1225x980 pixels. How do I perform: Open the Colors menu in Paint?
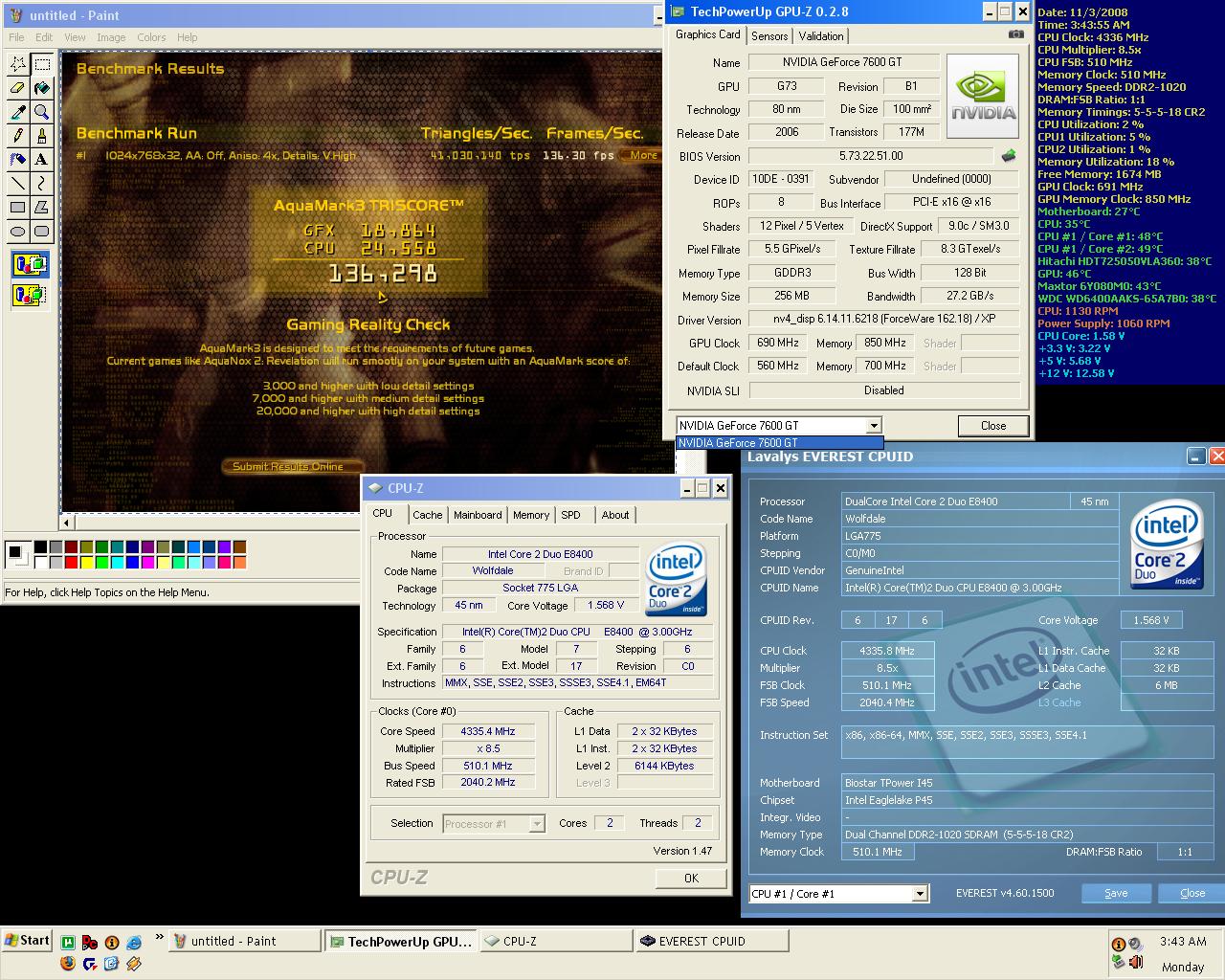151,37
